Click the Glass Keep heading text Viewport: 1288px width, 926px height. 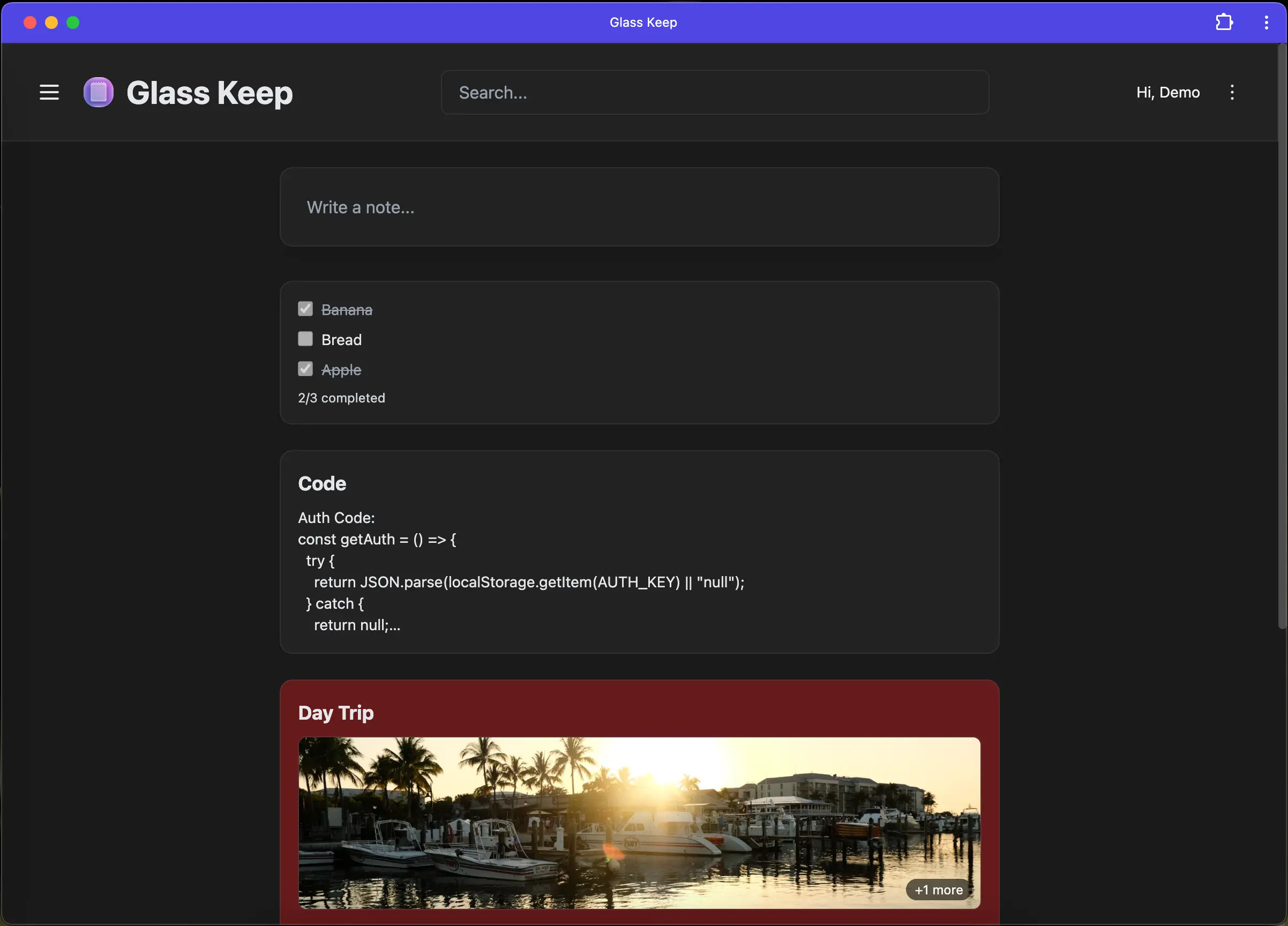[x=209, y=93]
